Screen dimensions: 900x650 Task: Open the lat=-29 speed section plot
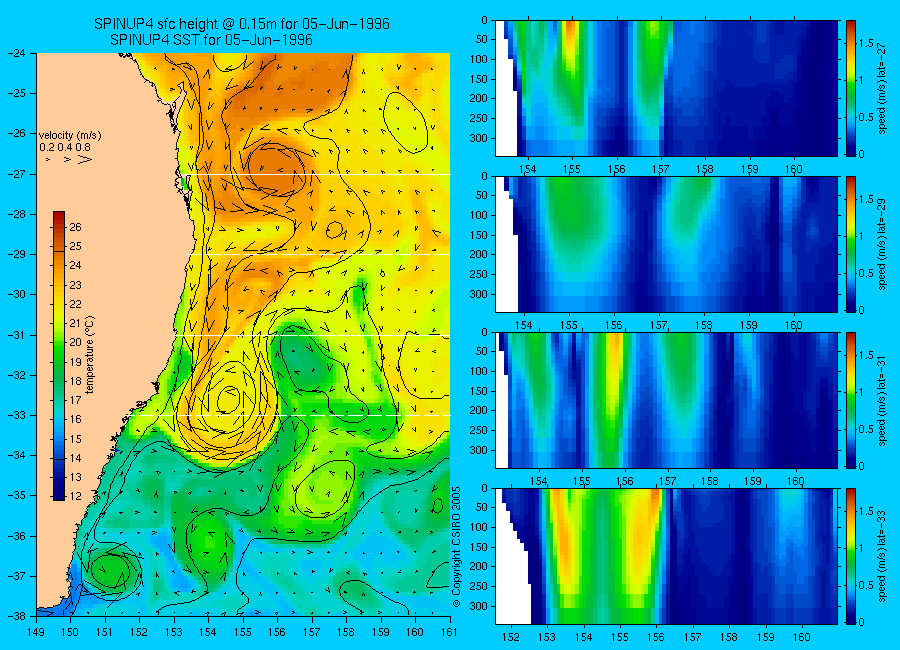coord(666,244)
